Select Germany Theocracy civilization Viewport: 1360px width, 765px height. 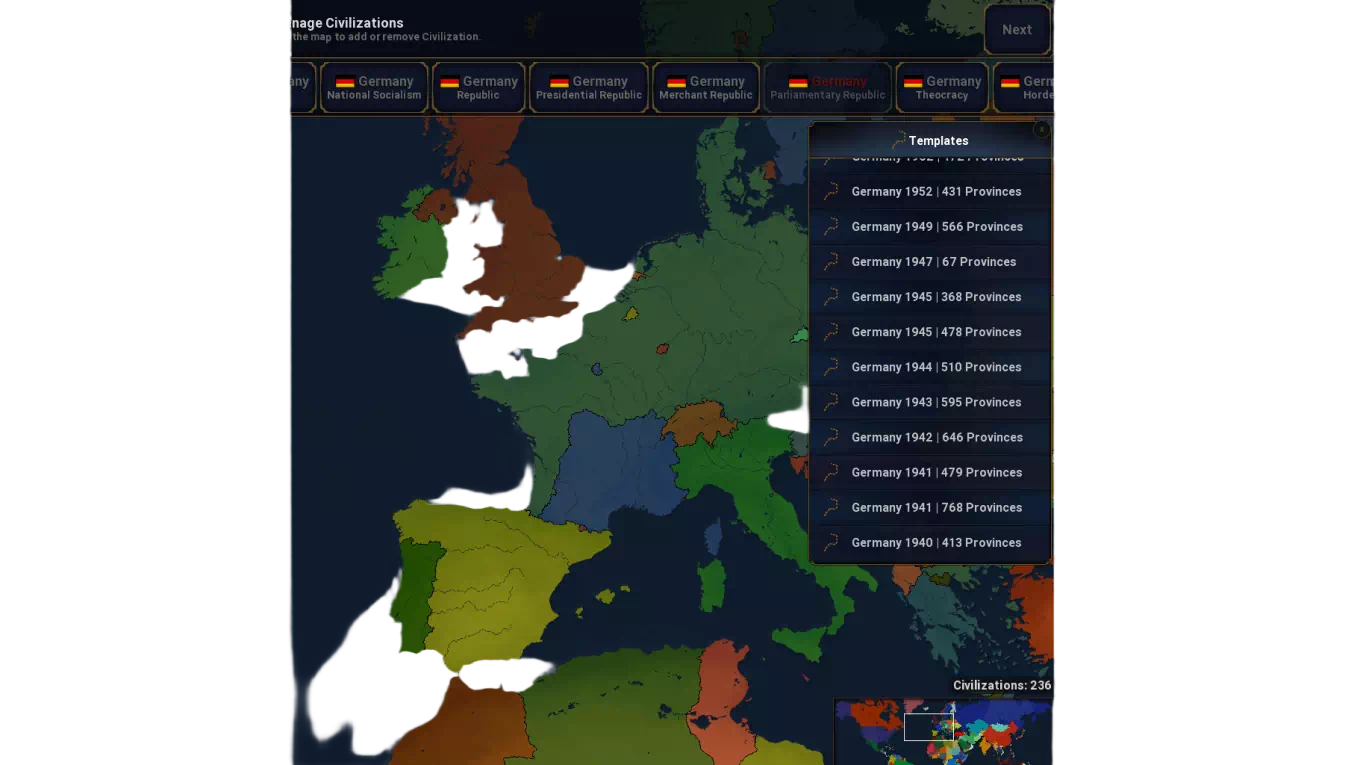click(941, 87)
